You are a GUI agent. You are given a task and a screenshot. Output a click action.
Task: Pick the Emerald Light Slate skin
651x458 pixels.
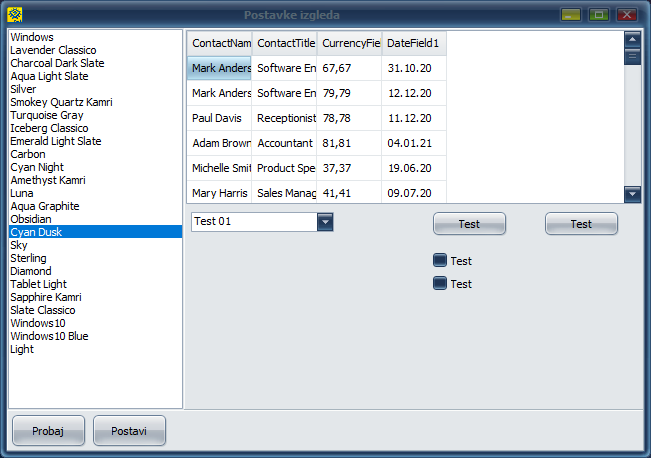[x=55, y=141]
